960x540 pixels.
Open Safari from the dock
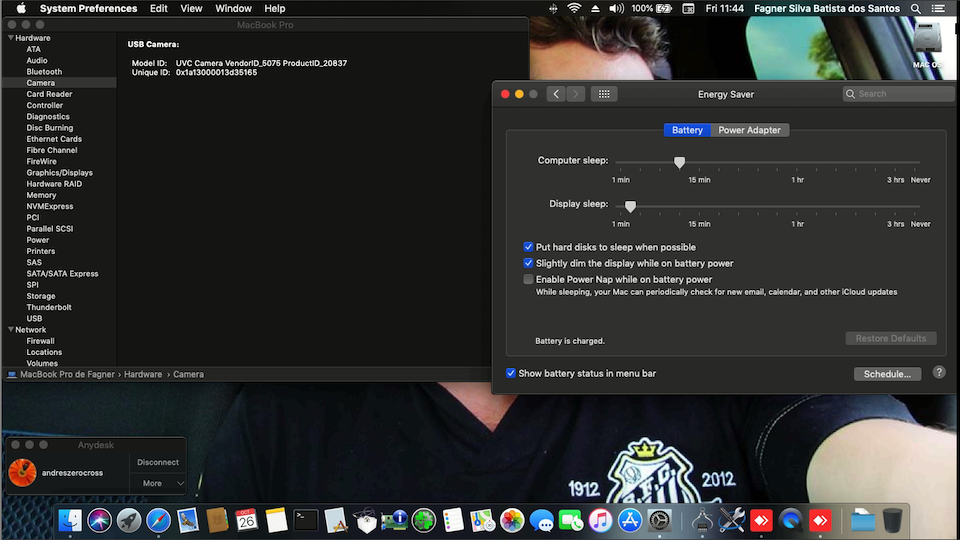(x=158, y=520)
